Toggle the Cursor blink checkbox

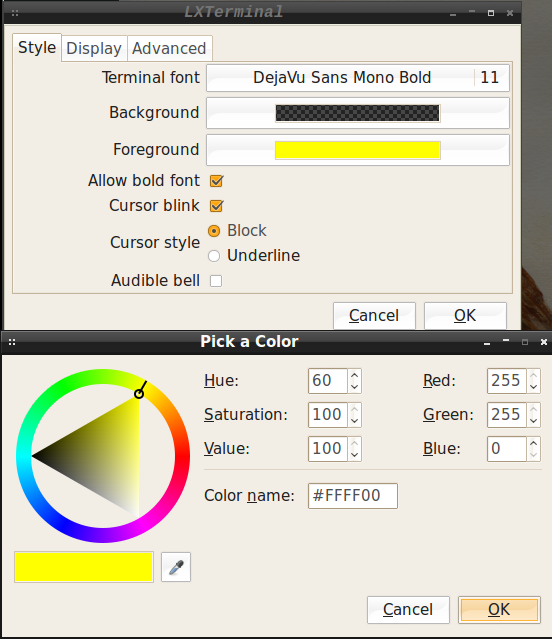[216, 206]
